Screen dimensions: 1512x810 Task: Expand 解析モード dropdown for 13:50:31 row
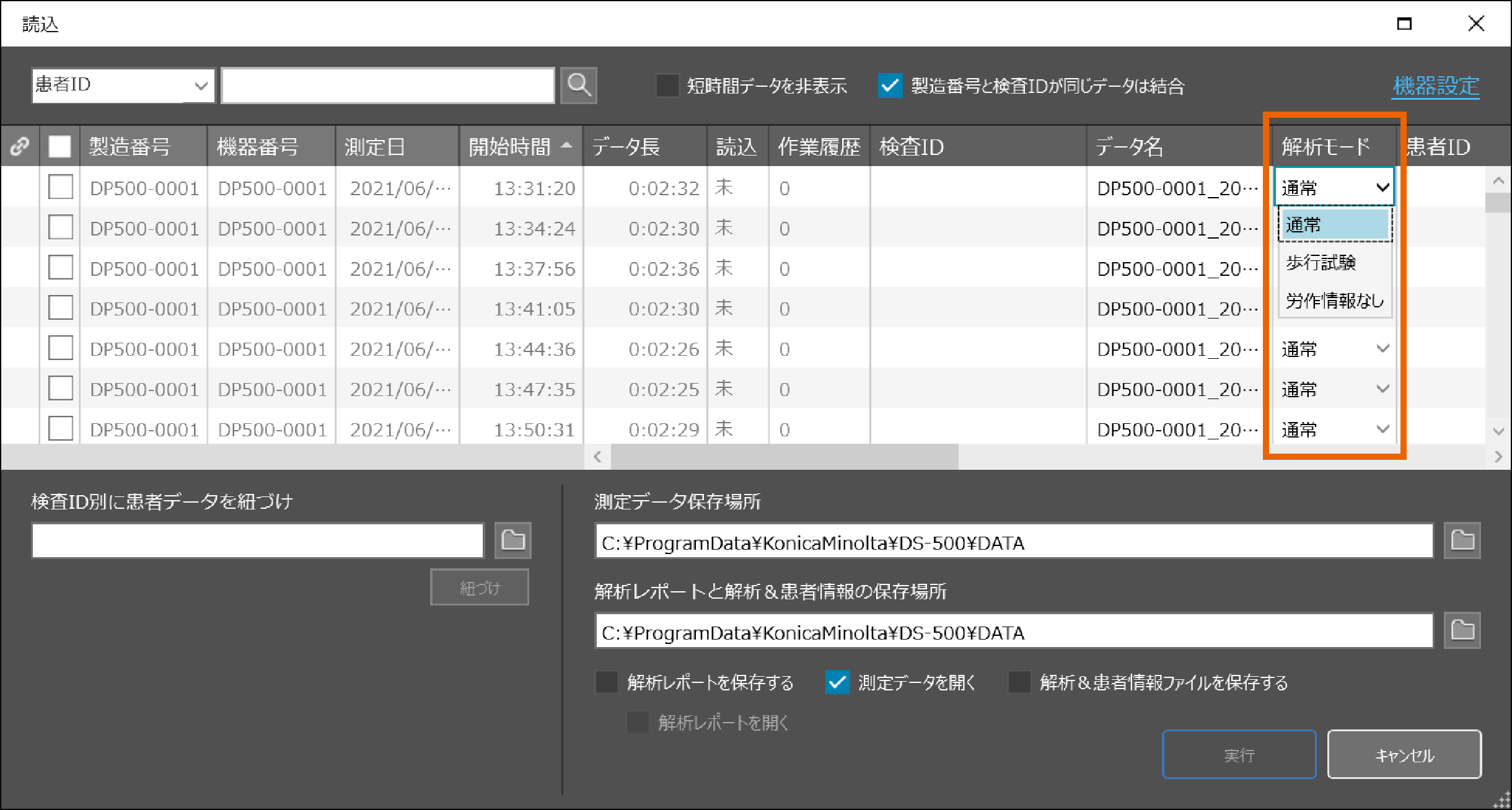1382,429
